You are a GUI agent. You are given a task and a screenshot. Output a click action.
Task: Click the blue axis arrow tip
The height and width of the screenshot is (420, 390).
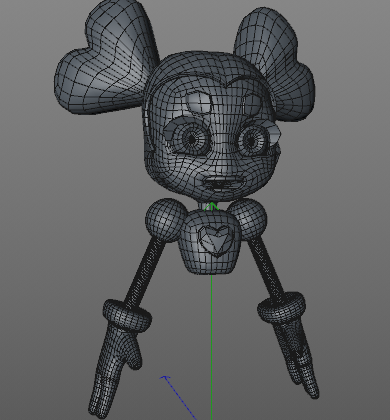pos(165,378)
